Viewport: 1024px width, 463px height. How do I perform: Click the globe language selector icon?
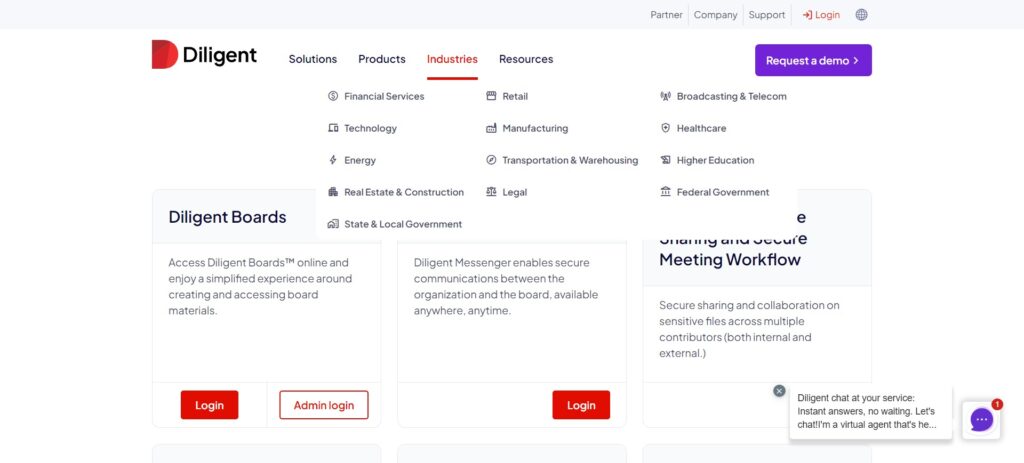(862, 15)
